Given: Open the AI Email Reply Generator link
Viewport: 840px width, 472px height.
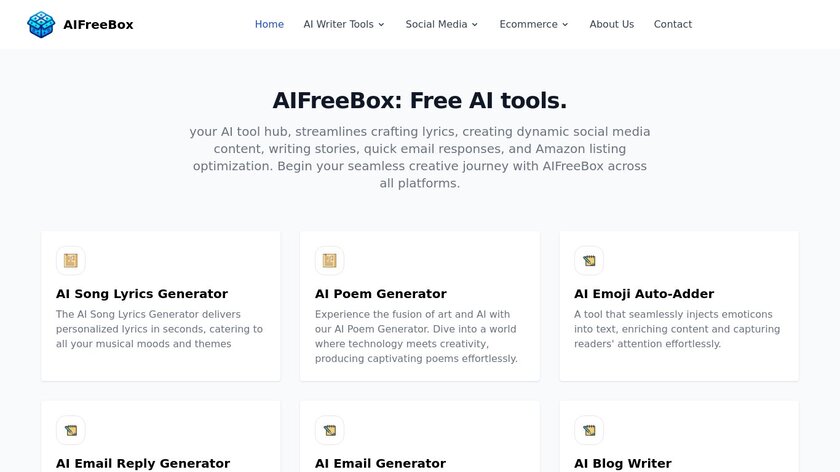Looking at the screenshot, I should [x=143, y=463].
